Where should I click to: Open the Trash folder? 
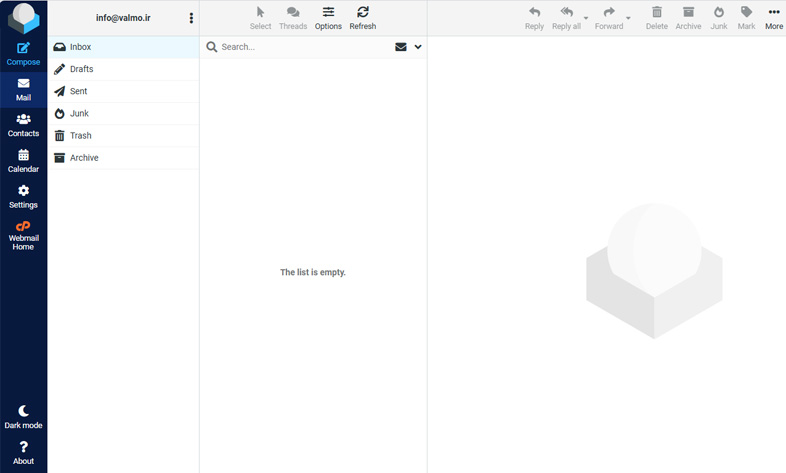80,135
